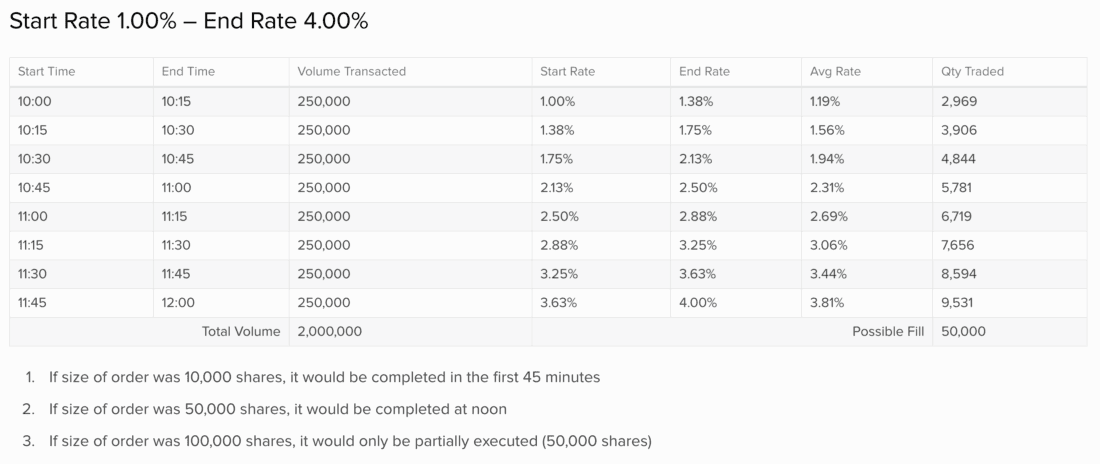Click the page heading Start Rate 1.00%
The width and height of the screenshot is (1100, 464).
(x=188, y=21)
